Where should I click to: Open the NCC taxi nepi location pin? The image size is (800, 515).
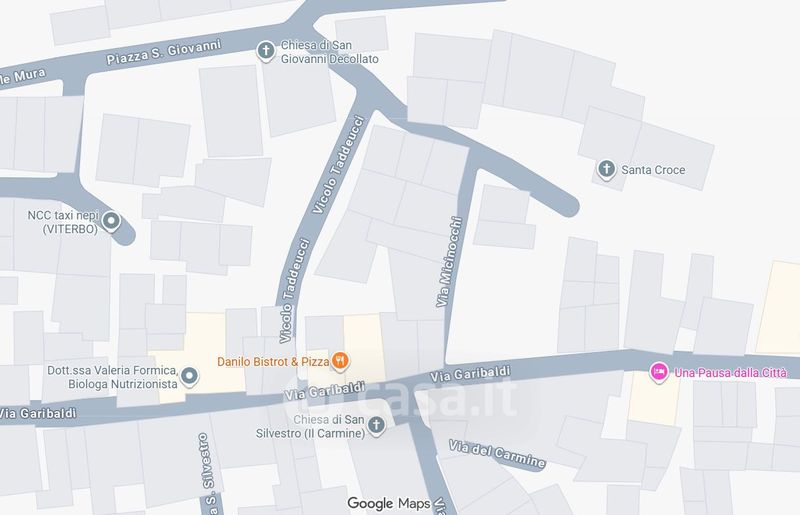tap(111, 222)
